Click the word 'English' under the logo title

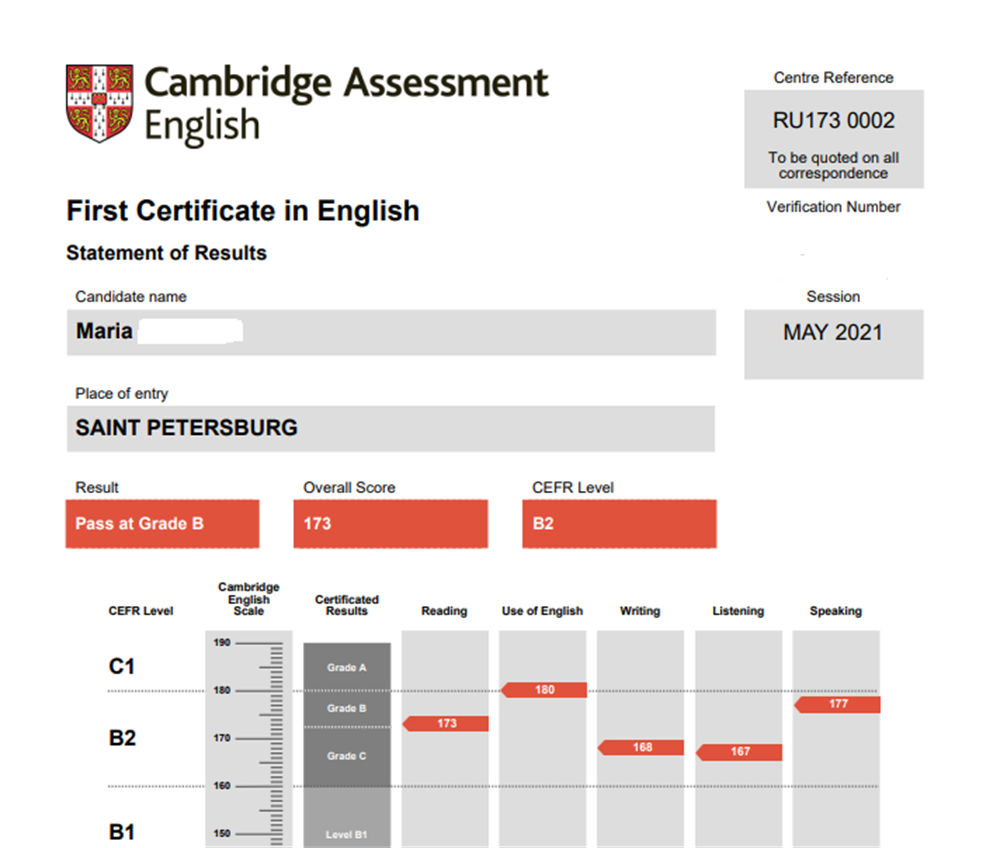(202, 126)
